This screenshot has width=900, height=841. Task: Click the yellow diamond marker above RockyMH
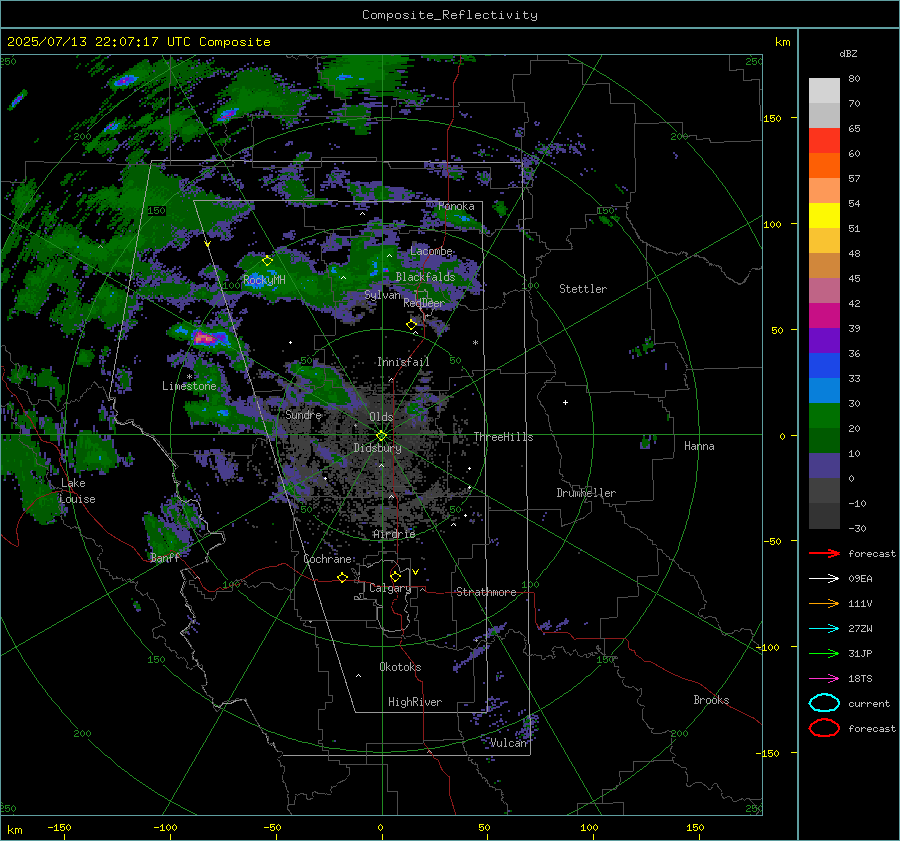click(267, 261)
